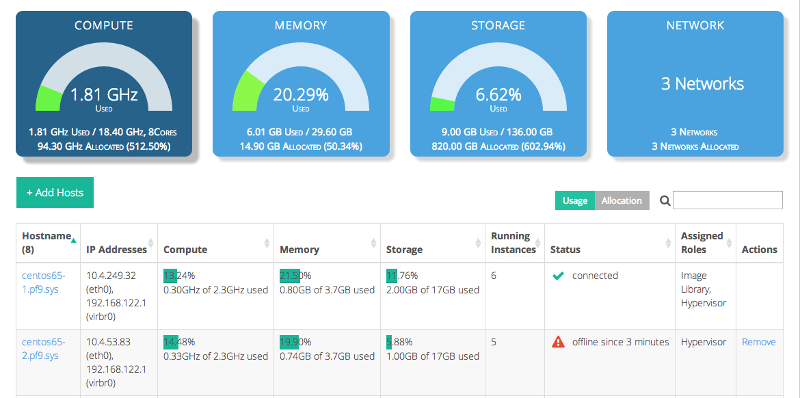Click '0.30GHz of 2.3GHz used' text
The width and height of the screenshot is (800, 398).
click(x=215, y=290)
